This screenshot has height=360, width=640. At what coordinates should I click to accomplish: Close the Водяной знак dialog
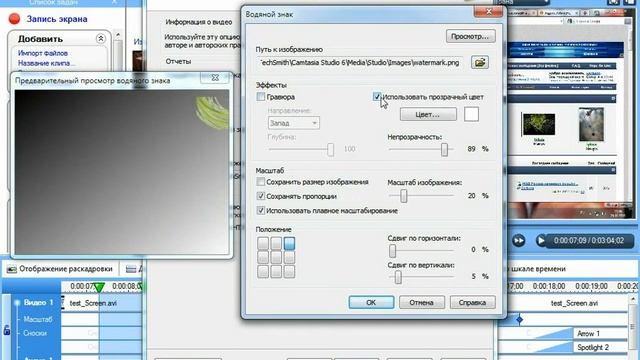coord(488,12)
